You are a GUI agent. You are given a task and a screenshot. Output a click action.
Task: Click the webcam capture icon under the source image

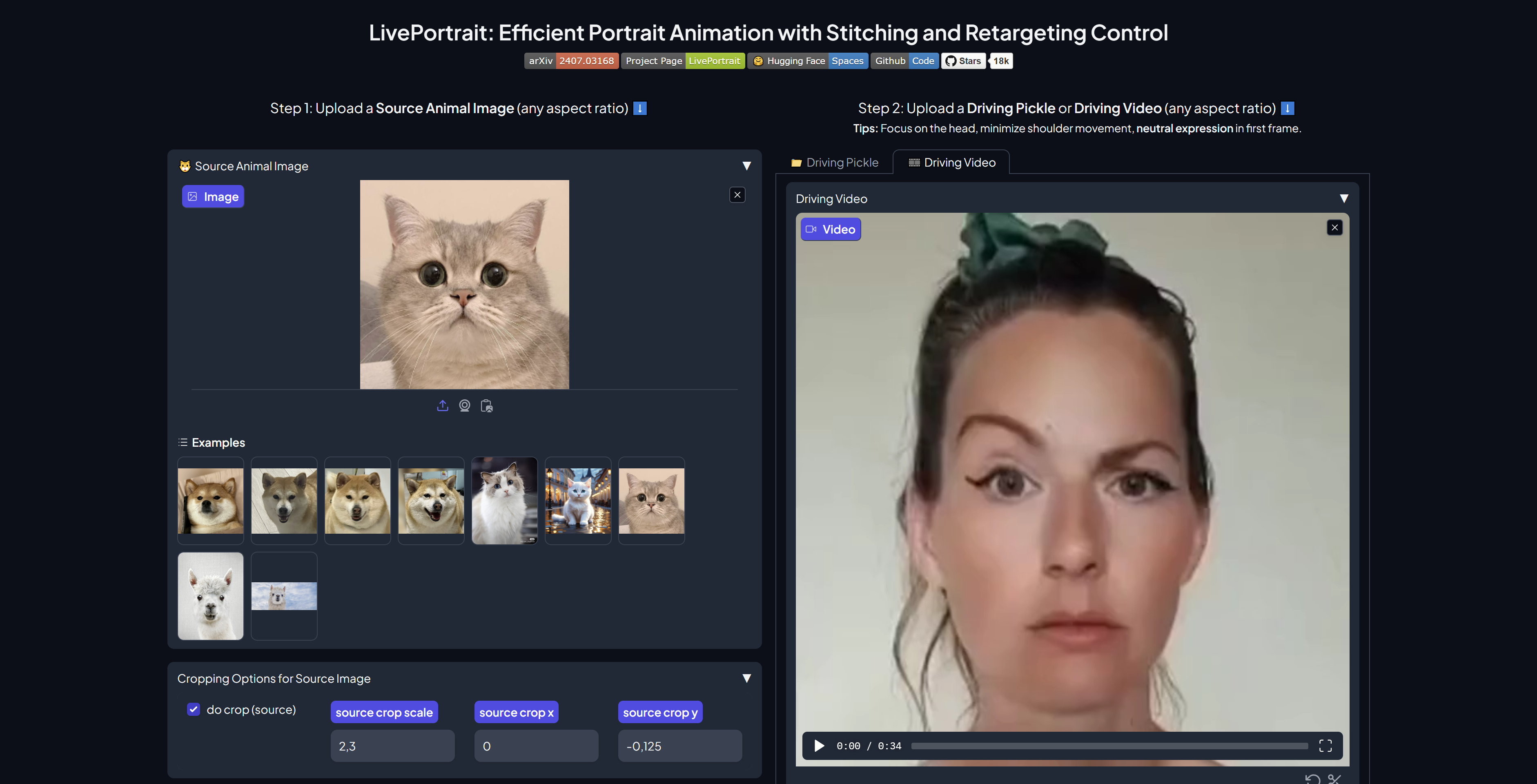coord(464,406)
